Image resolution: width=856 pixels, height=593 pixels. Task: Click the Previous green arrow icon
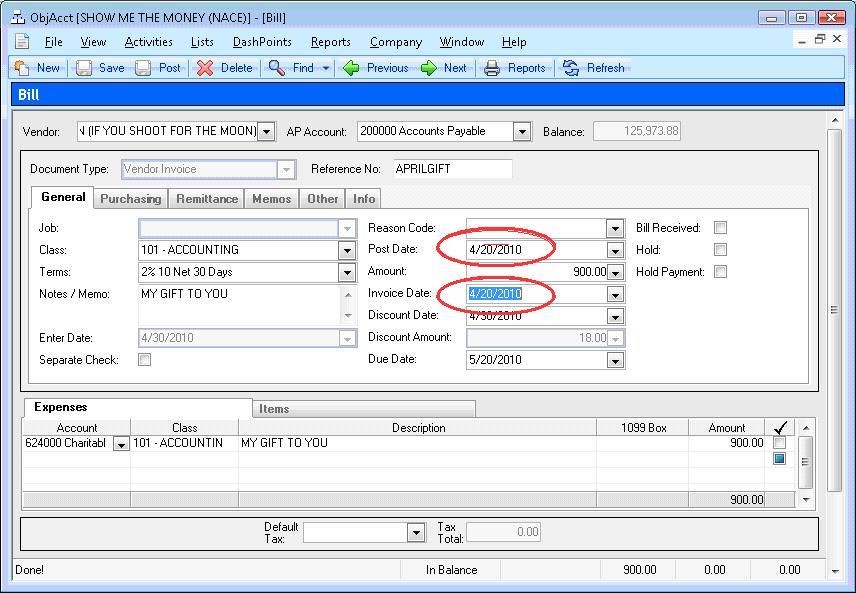pos(351,68)
